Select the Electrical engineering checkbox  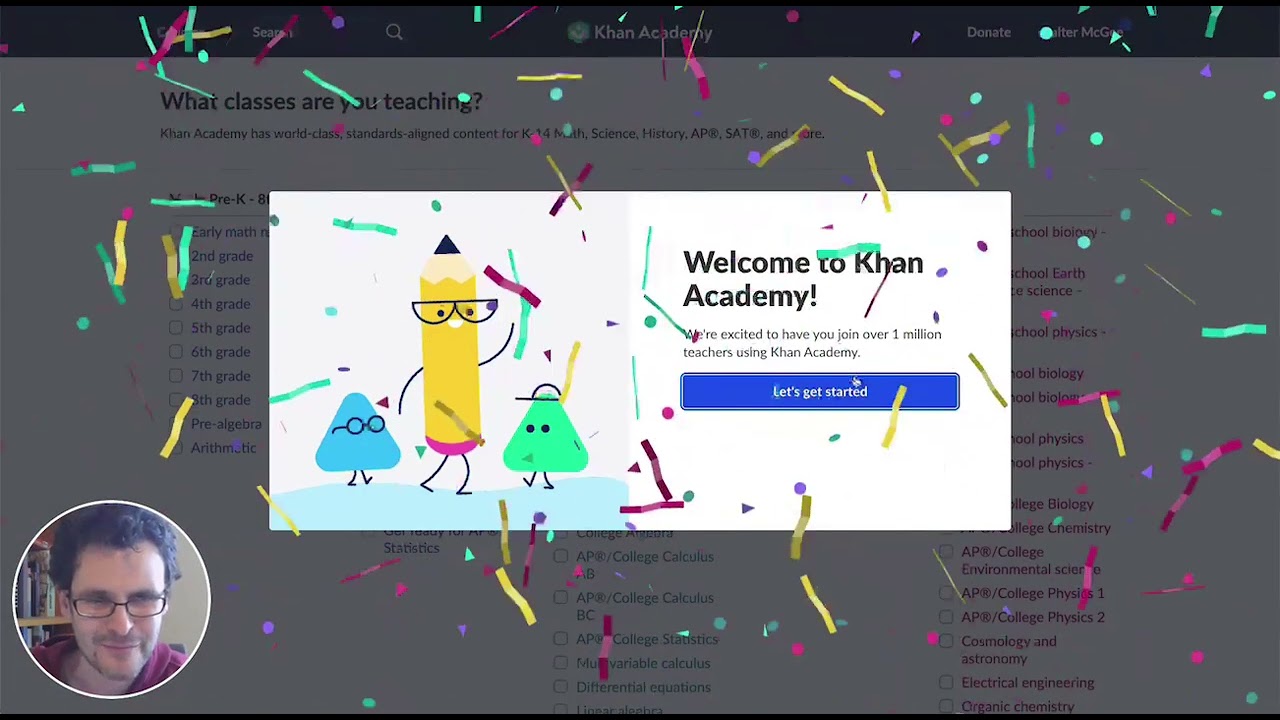(946, 683)
